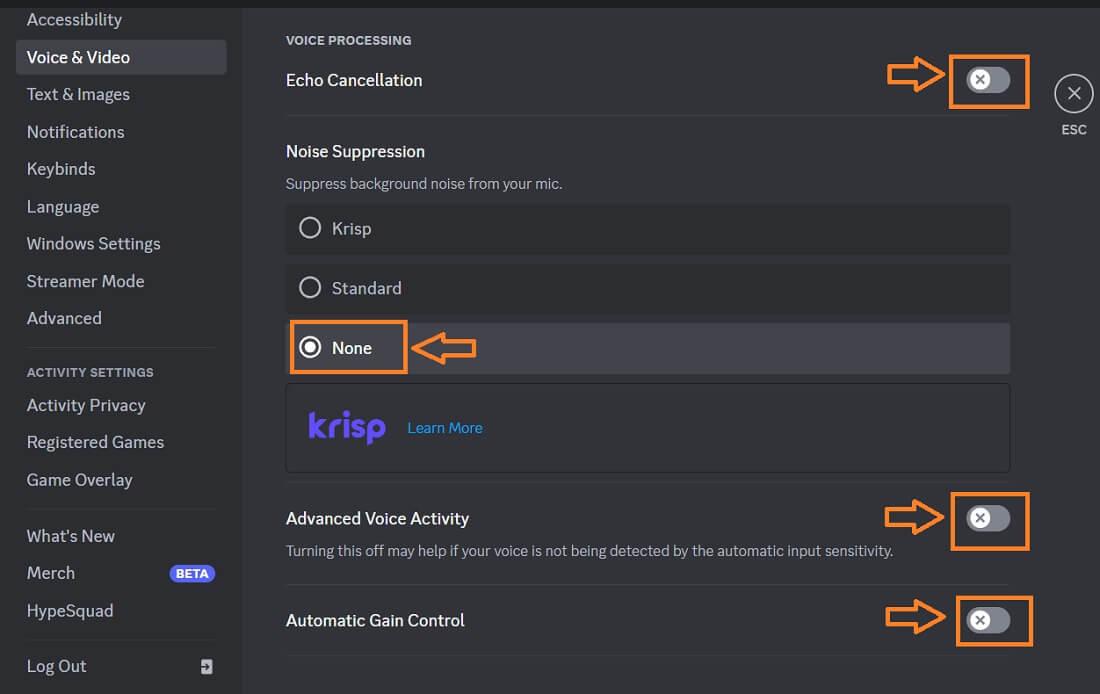Image resolution: width=1100 pixels, height=694 pixels.
Task: Open Activity Privacy settings
Action: pos(86,405)
